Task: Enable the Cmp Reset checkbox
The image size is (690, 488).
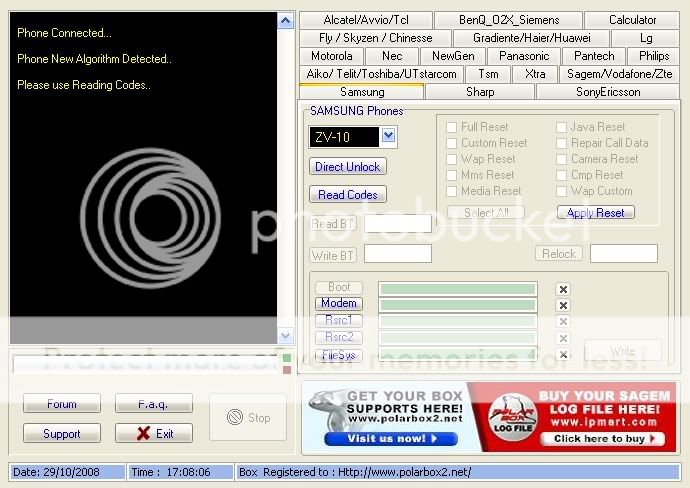Action: 561,175
